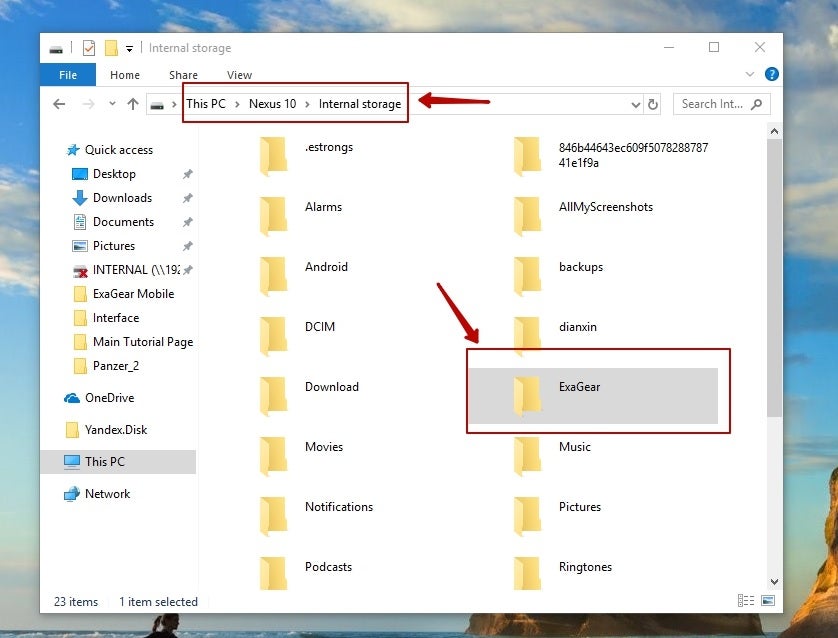Viewport: 838px width, 638px height.
Task: Switch to Details view in status bar
Action: [746, 601]
